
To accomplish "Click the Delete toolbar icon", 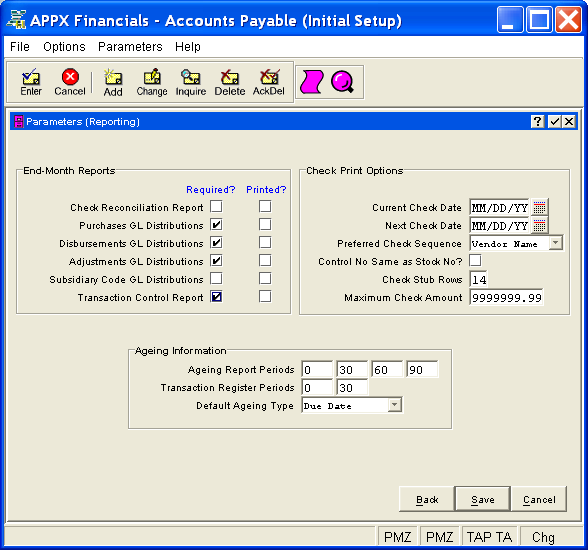I will (x=230, y=82).
